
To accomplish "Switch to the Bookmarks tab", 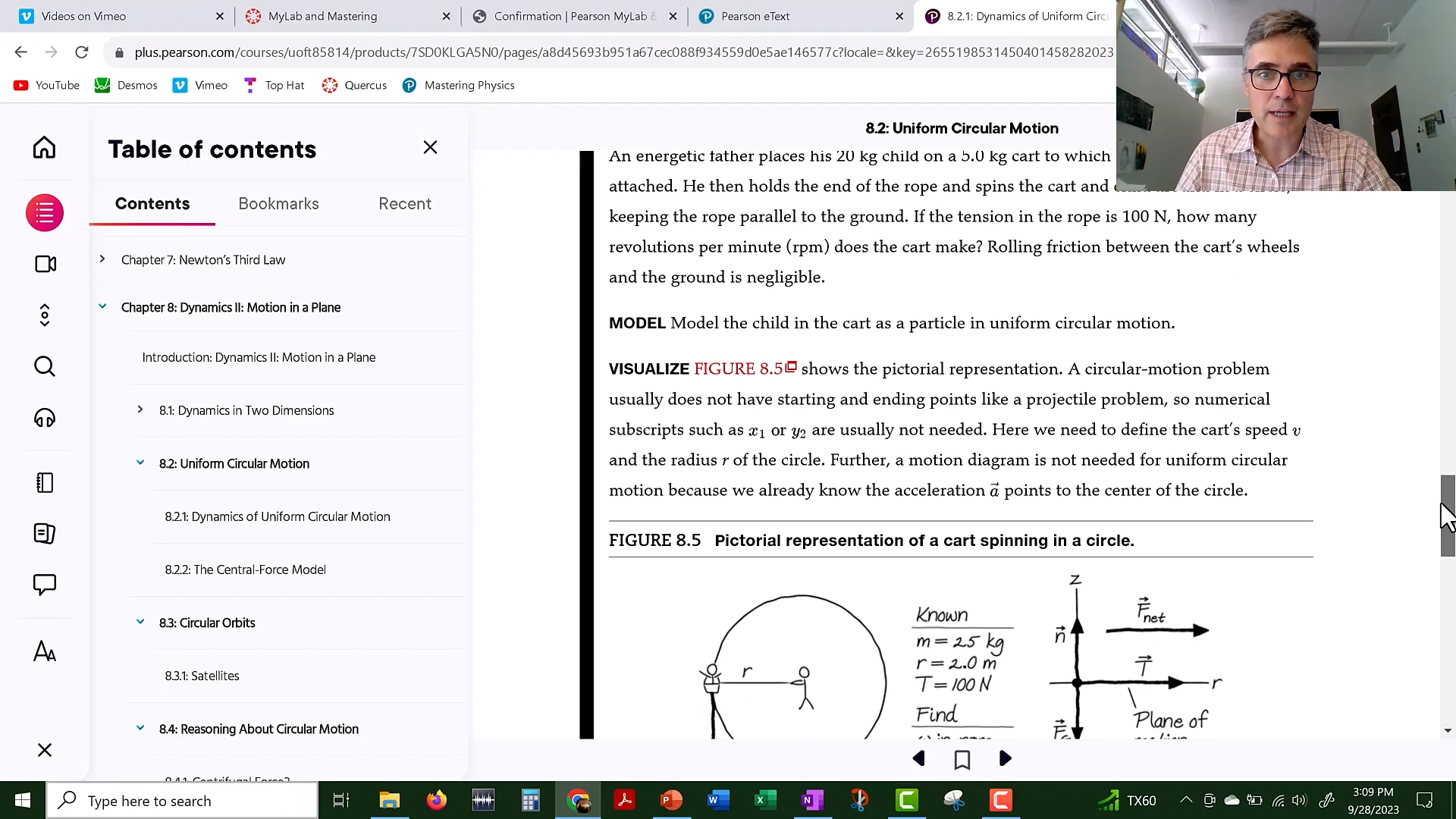I will [278, 203].
